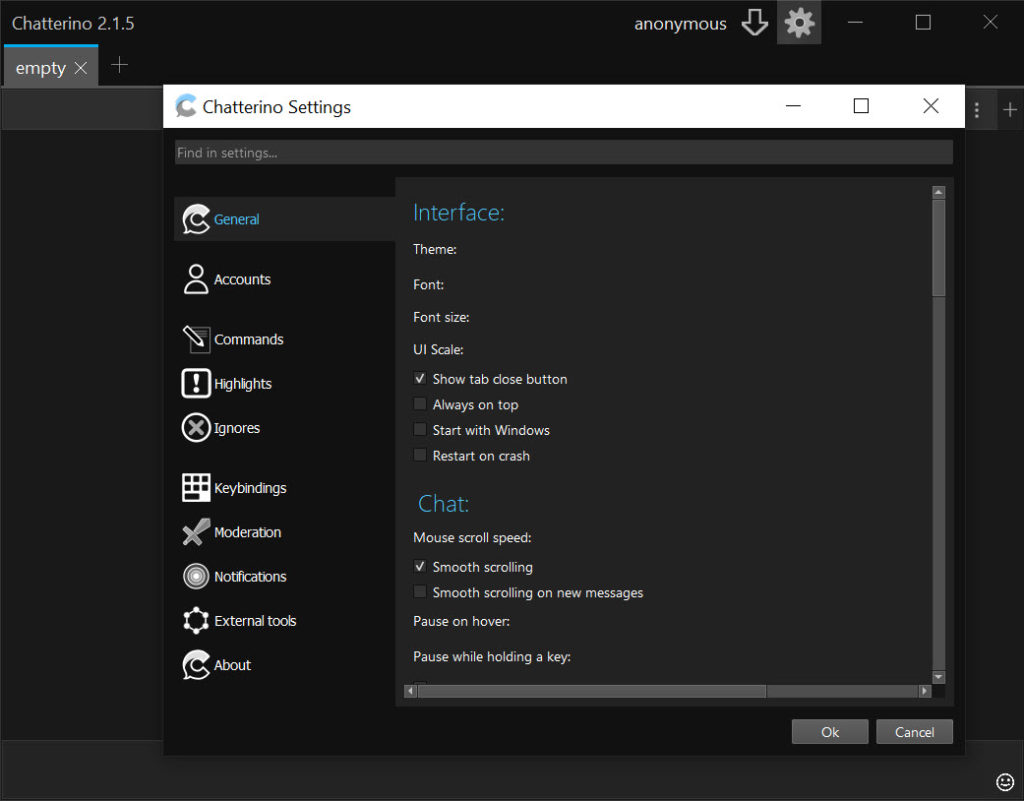
Task: Click the About Chatterino logo icon
Action: tap(196, 665)
